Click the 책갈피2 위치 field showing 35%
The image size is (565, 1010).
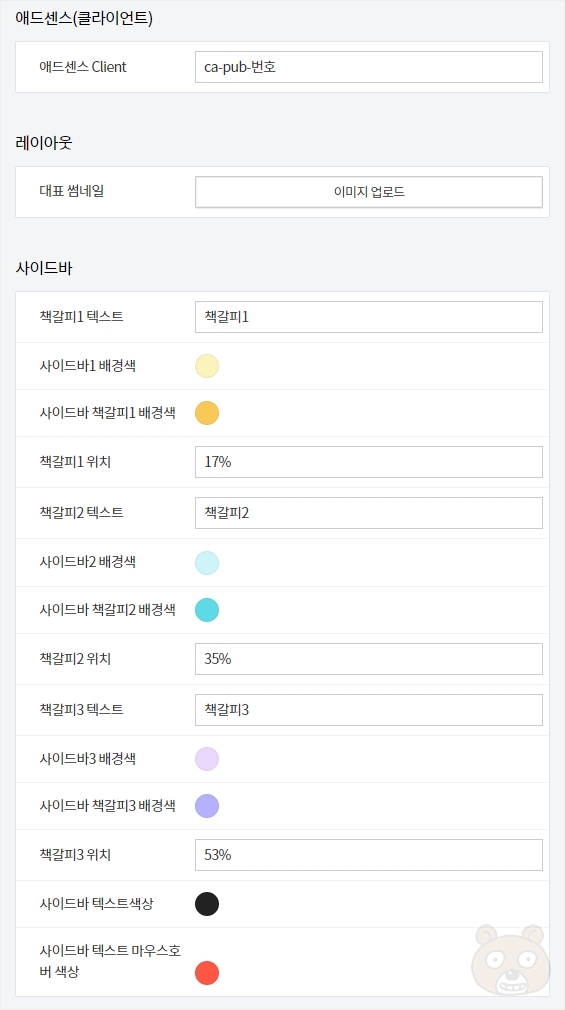[x=369, y=659]
